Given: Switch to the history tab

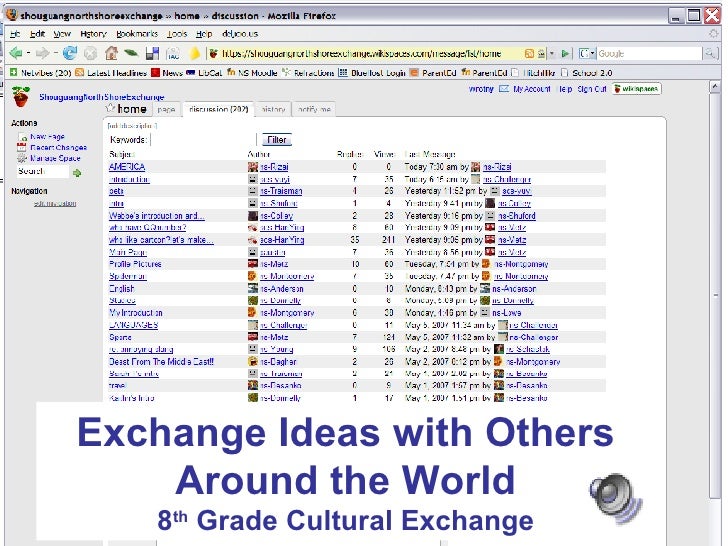Looking at the screenshot, I should pyautogui.click(x=274, y=109).
